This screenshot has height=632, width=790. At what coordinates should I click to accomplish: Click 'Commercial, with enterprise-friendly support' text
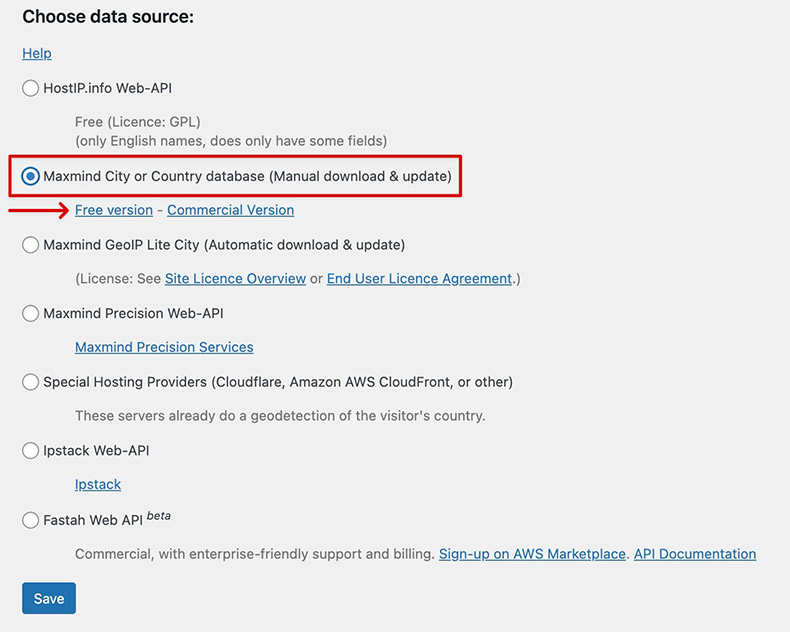click(x=254, y=554)
